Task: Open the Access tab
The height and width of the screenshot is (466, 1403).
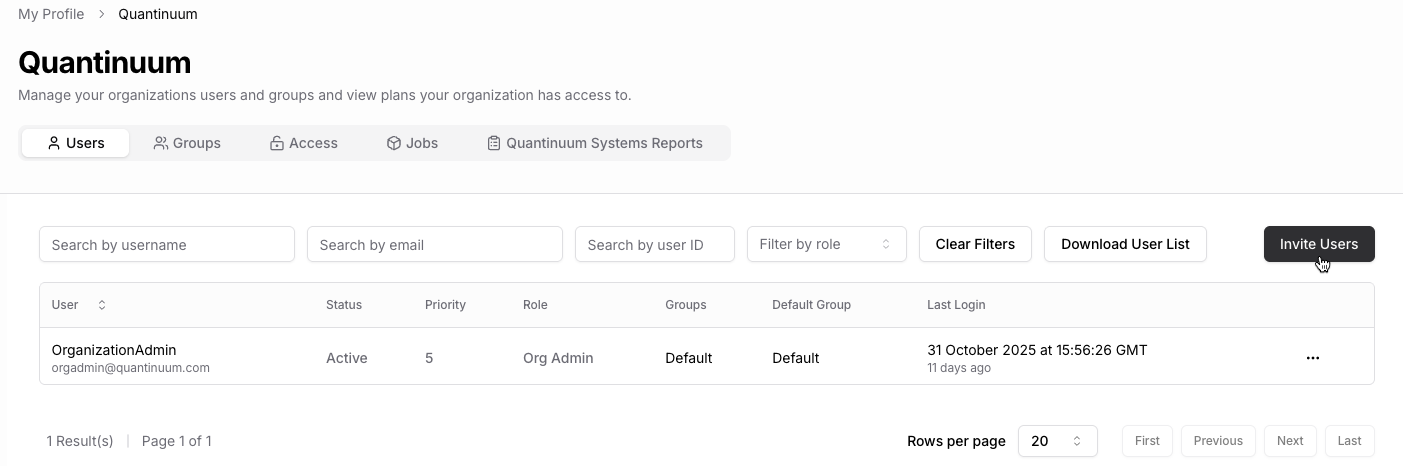Action: [303, 143]
